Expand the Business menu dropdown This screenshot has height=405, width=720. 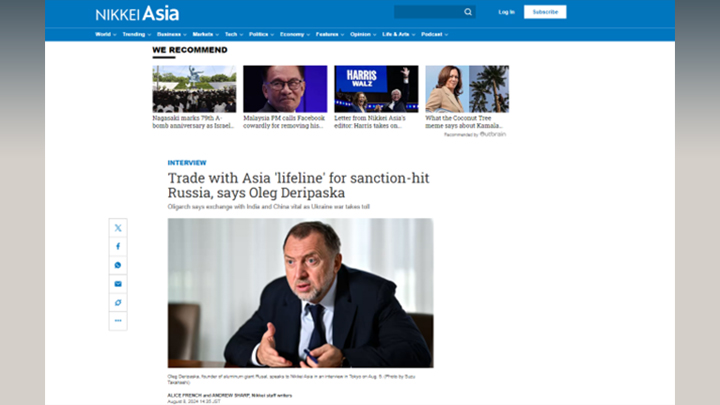[x=172, y=34]
